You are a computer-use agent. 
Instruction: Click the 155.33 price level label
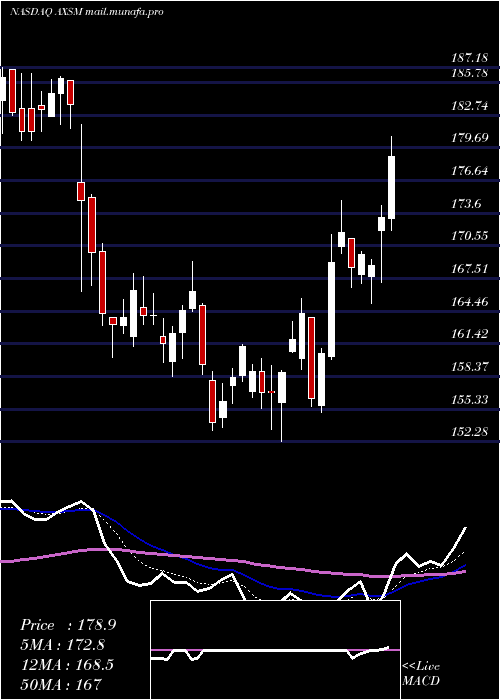(470, 400)
